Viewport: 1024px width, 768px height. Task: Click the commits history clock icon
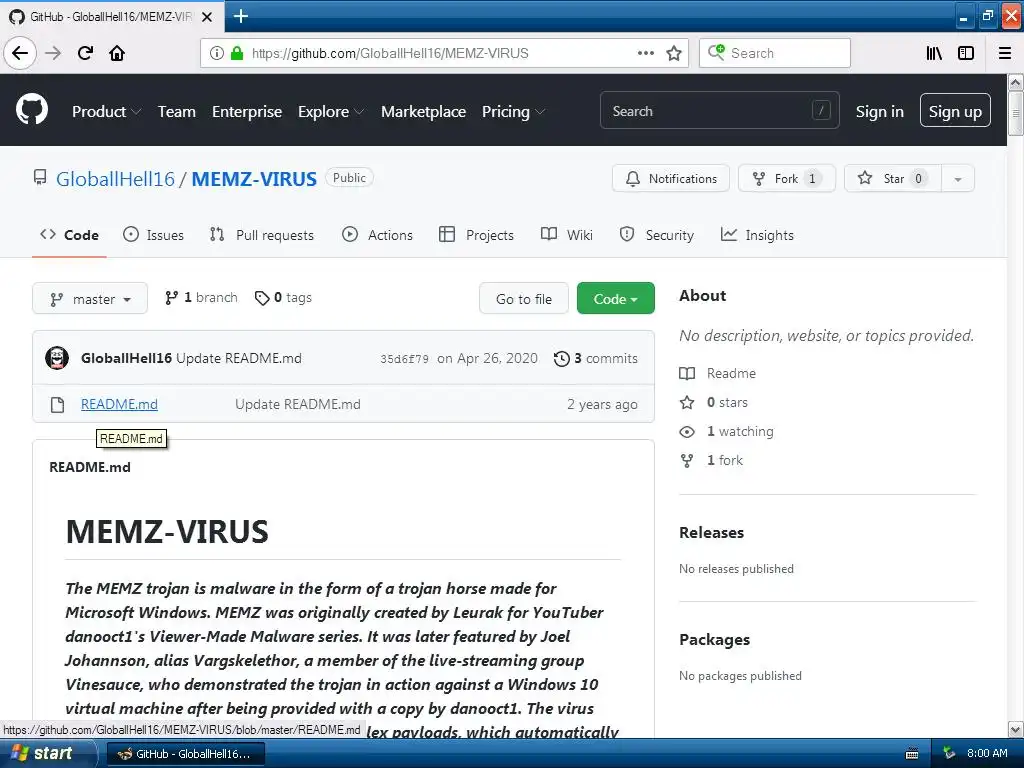pyautogui.click(x=561, y=359)
